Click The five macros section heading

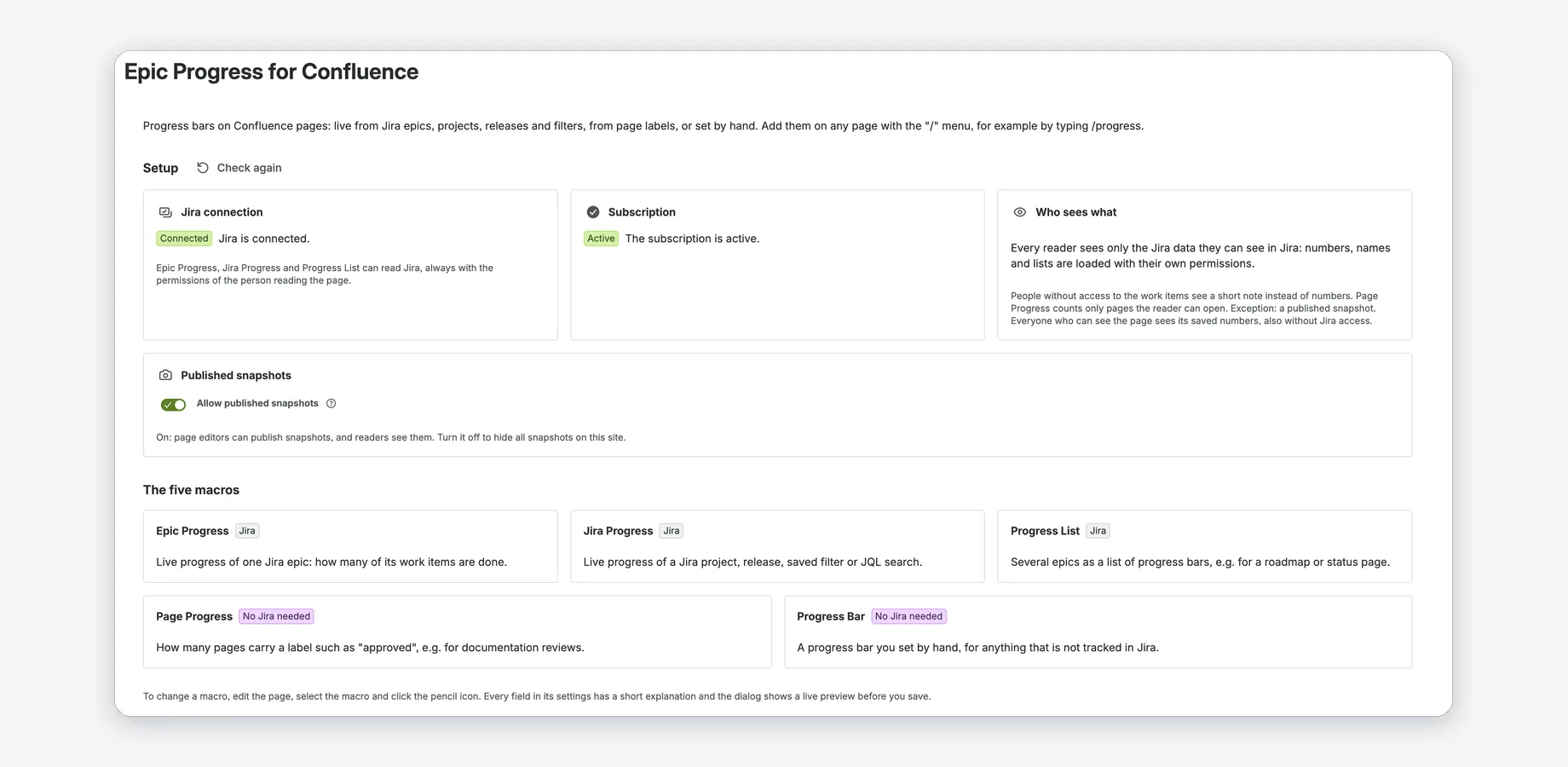tap(191, 490)
